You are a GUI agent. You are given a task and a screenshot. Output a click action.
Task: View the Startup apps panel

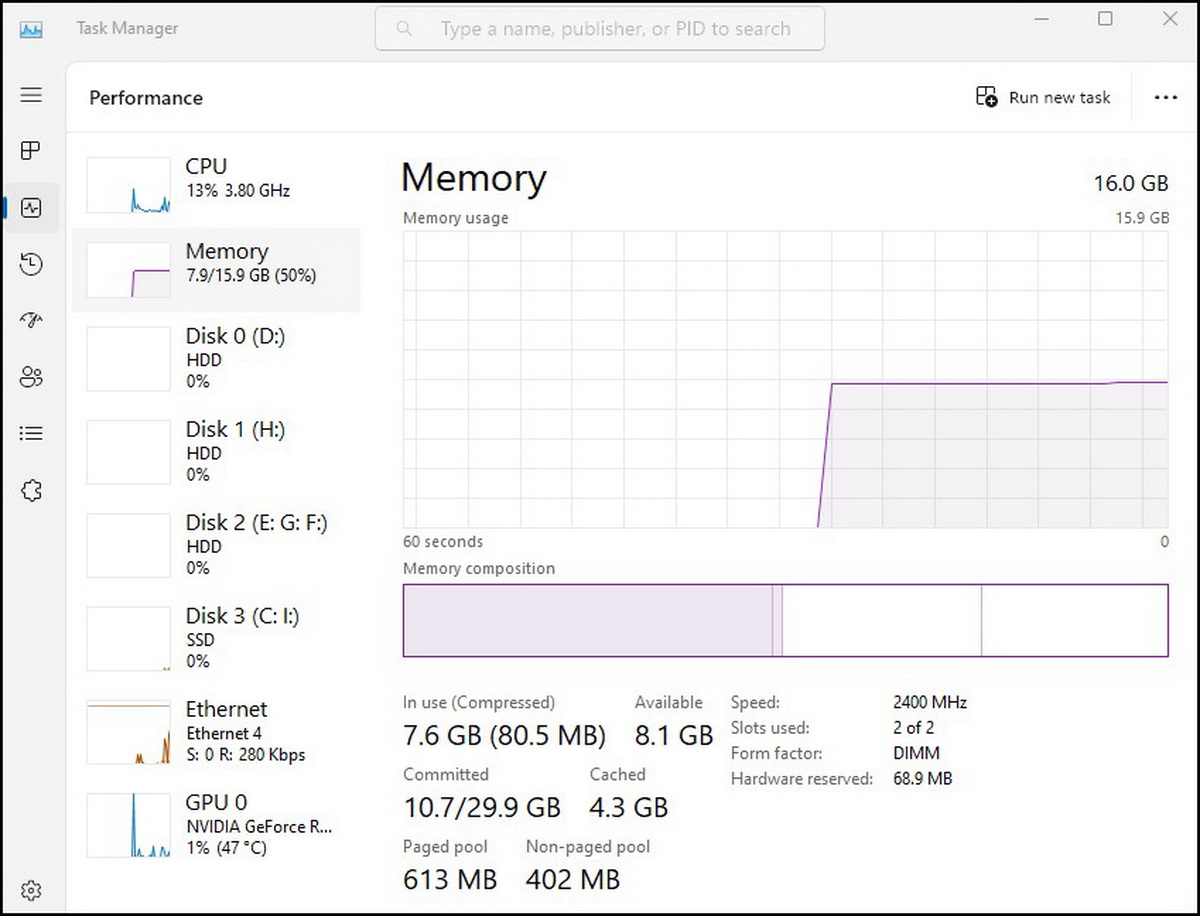tap(31, 320)
